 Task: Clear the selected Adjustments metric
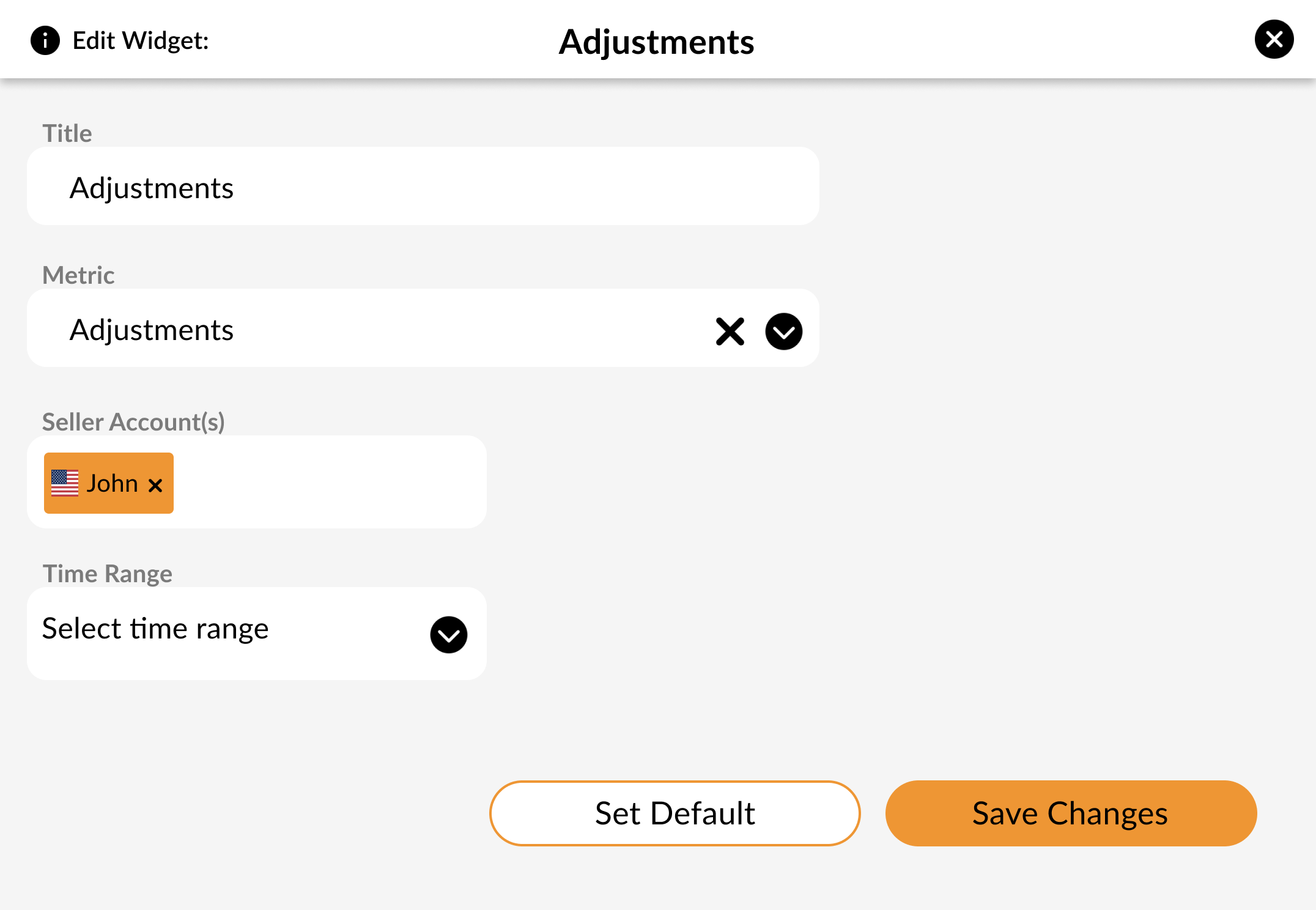pos(730,331)
